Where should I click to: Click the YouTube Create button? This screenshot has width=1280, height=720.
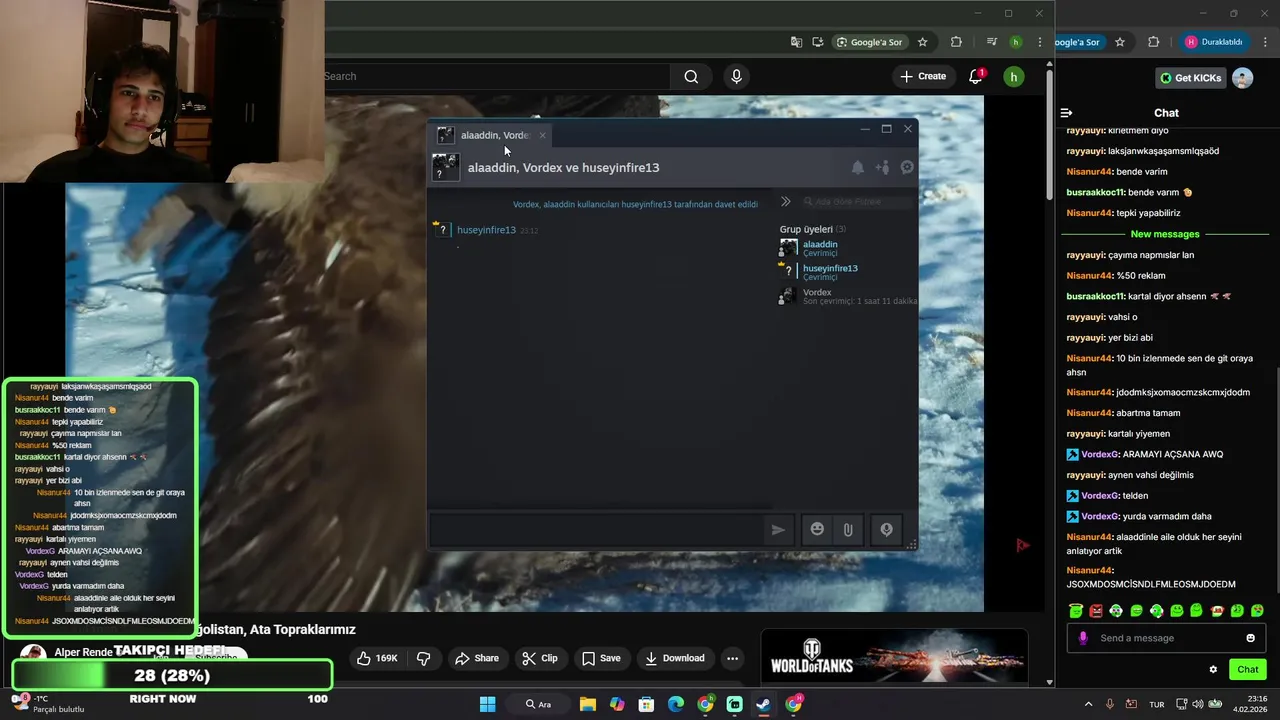(x=922, y=76)
